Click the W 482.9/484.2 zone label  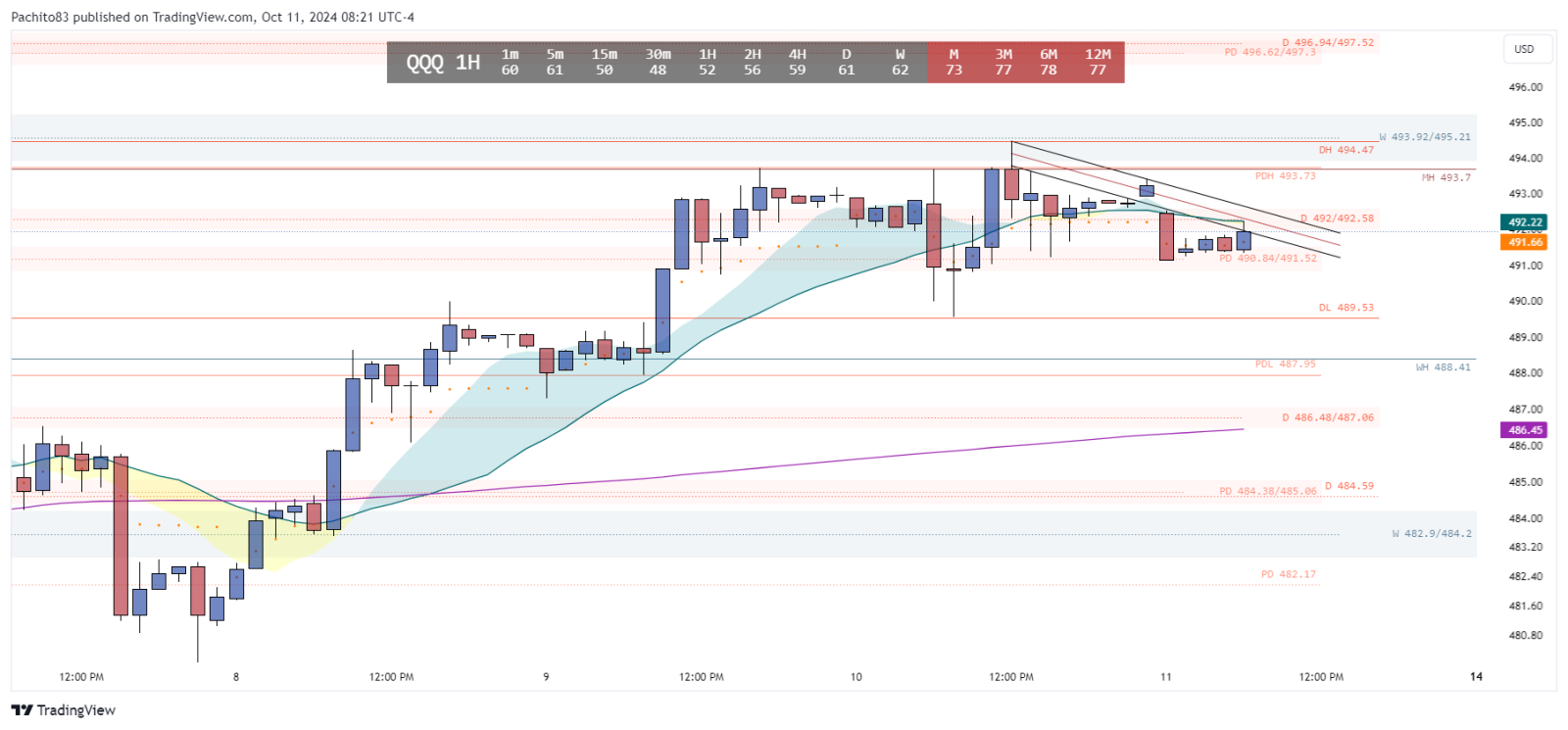pos(1431,534)
